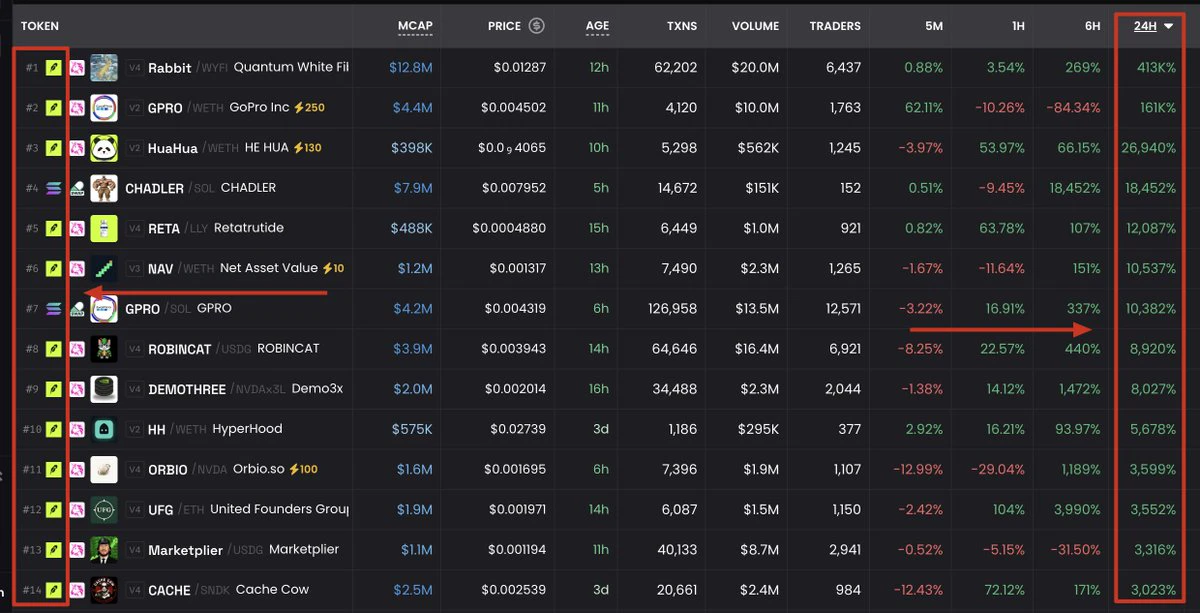Click the Uniswap icon in the ROBINCAT row
Image resolution: width=1200 pixels, height=613 pixels.
78,349
